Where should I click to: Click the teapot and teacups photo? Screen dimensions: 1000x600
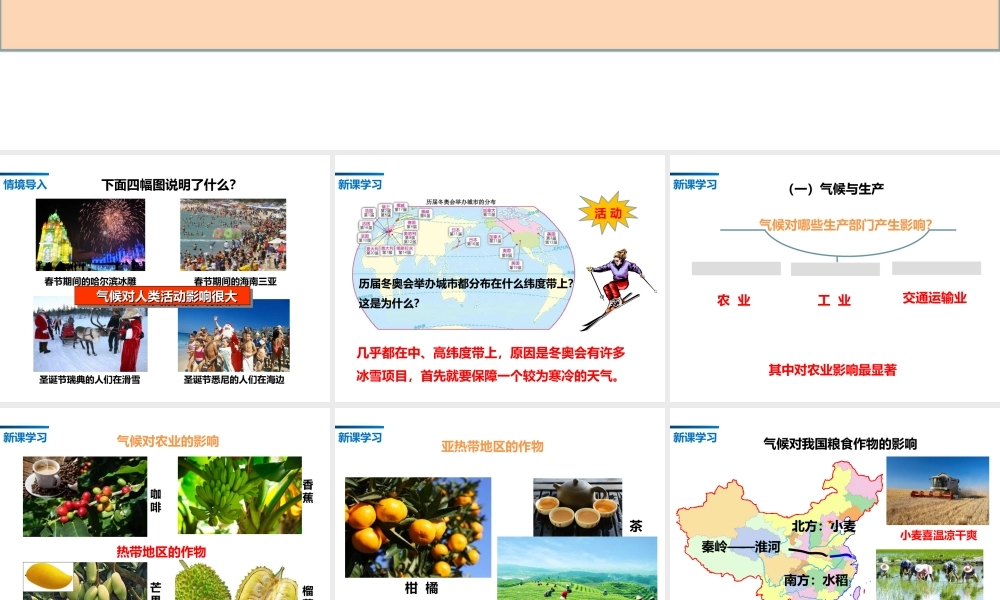[577, 506]
